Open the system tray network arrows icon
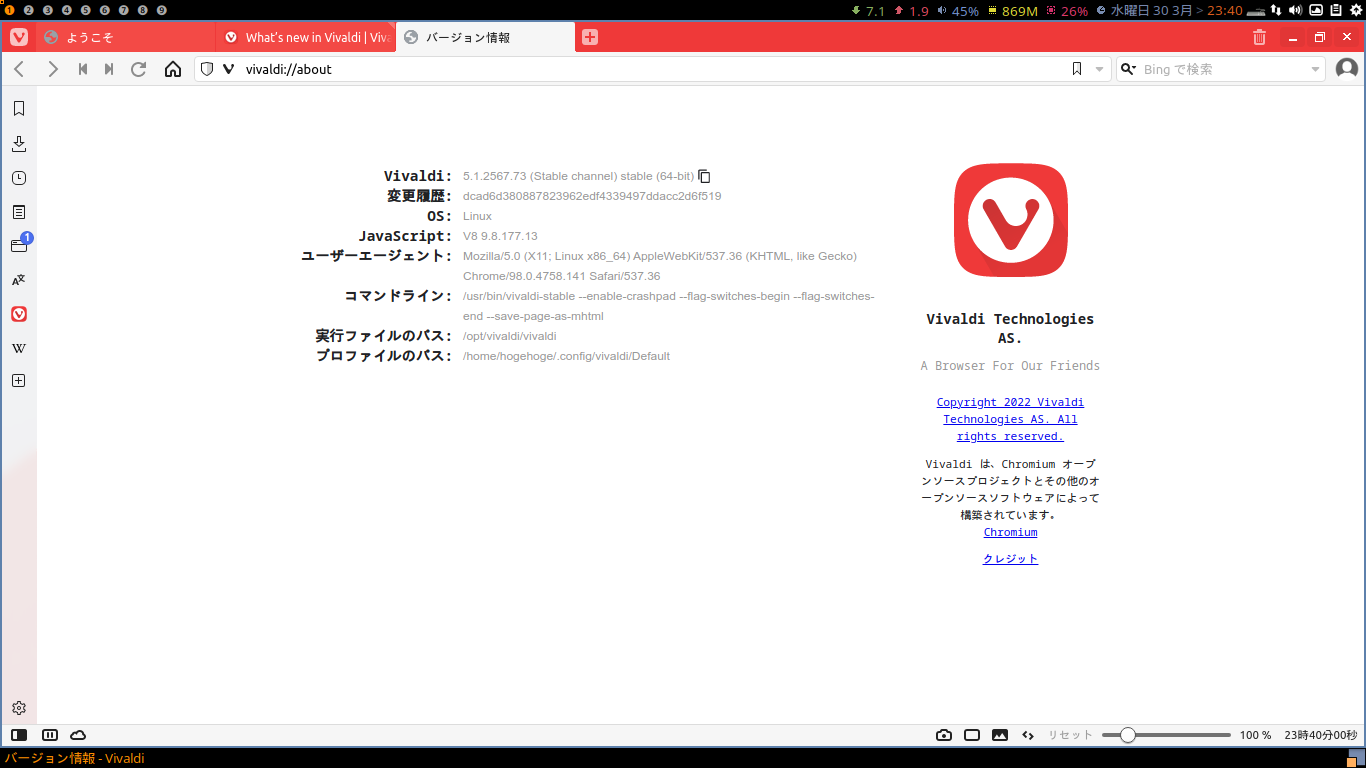 (1275, 10)
